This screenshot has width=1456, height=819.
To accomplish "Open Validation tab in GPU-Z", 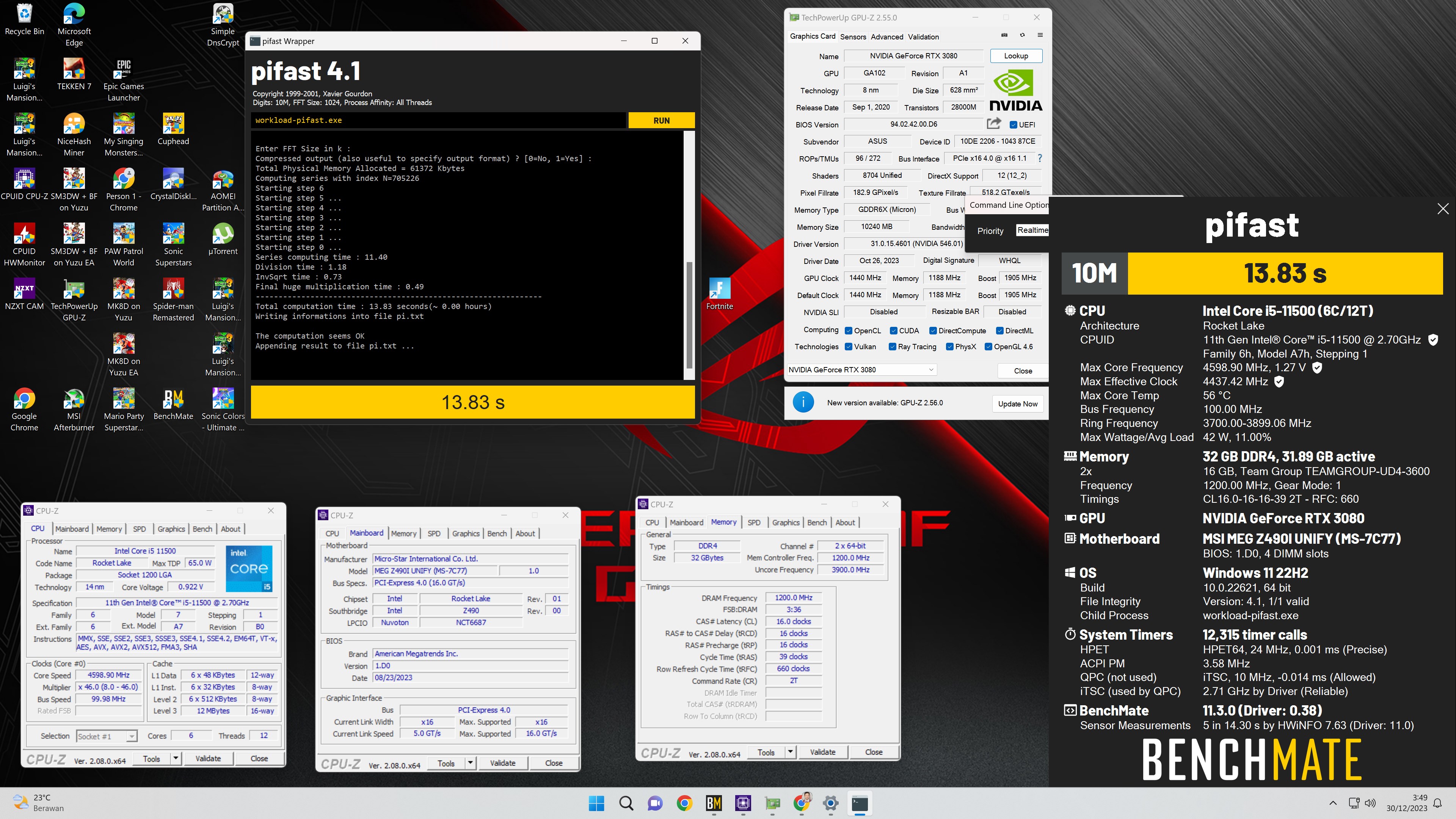I will click(924, 37).
